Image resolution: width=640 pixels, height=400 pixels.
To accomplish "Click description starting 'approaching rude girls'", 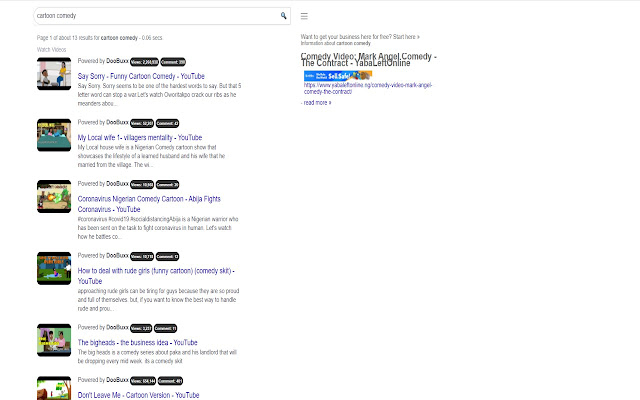I will tap(158, 300).
